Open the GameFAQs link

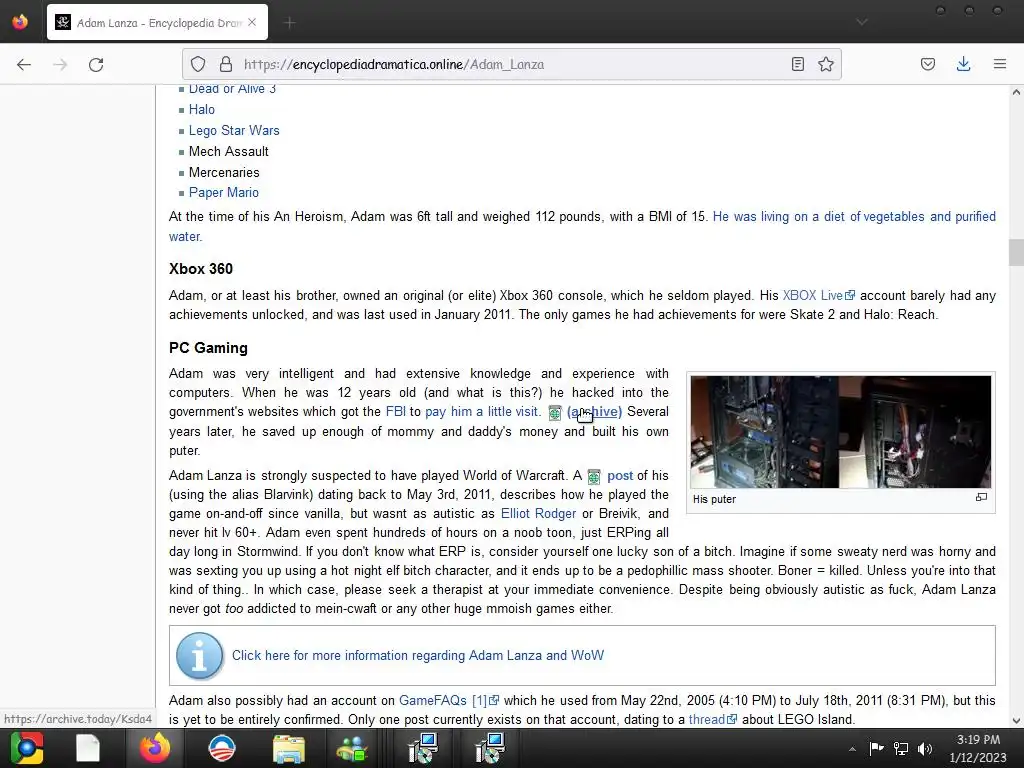coord(433,701)
